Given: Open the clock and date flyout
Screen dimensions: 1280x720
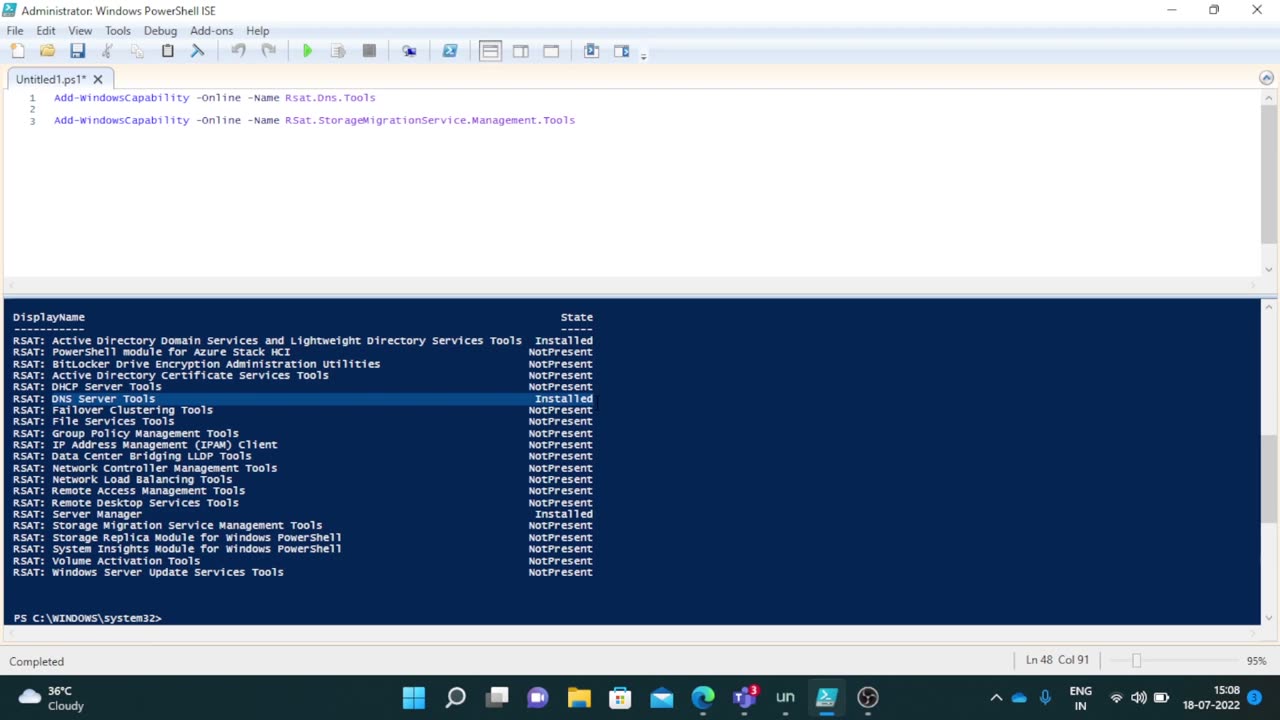Looking at the screenshot, I should pyautogui.click(x=1211, y=697).
